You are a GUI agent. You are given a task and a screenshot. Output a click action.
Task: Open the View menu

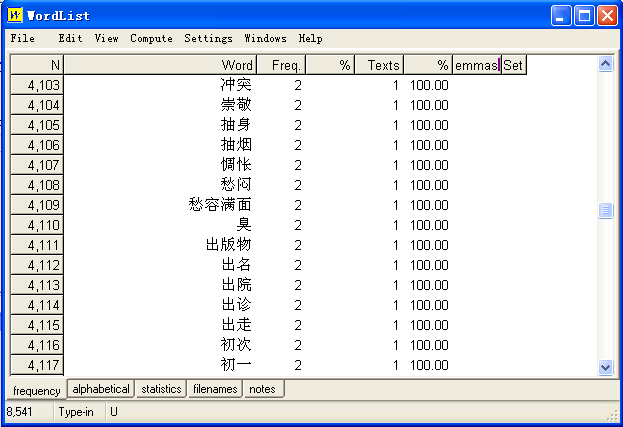coord(106,39)
